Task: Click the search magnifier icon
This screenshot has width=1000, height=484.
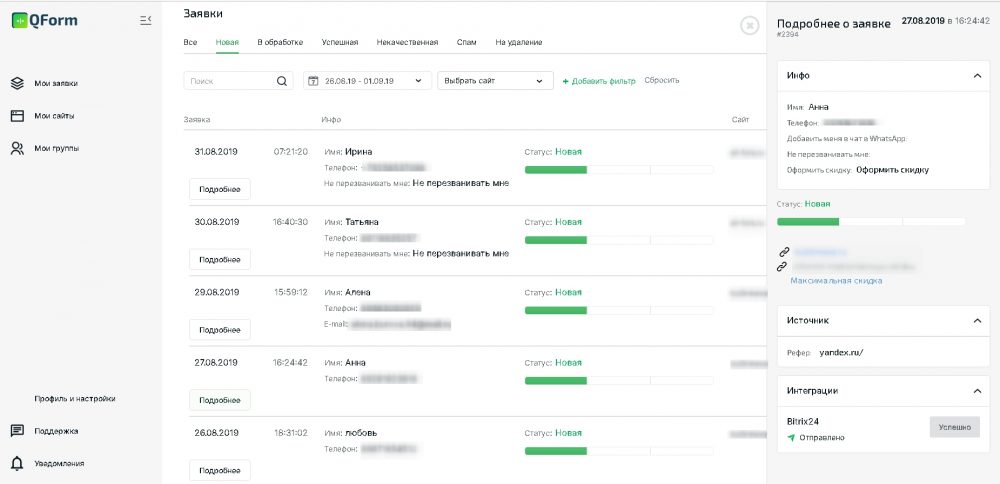Action: click(x=282, y=81)
